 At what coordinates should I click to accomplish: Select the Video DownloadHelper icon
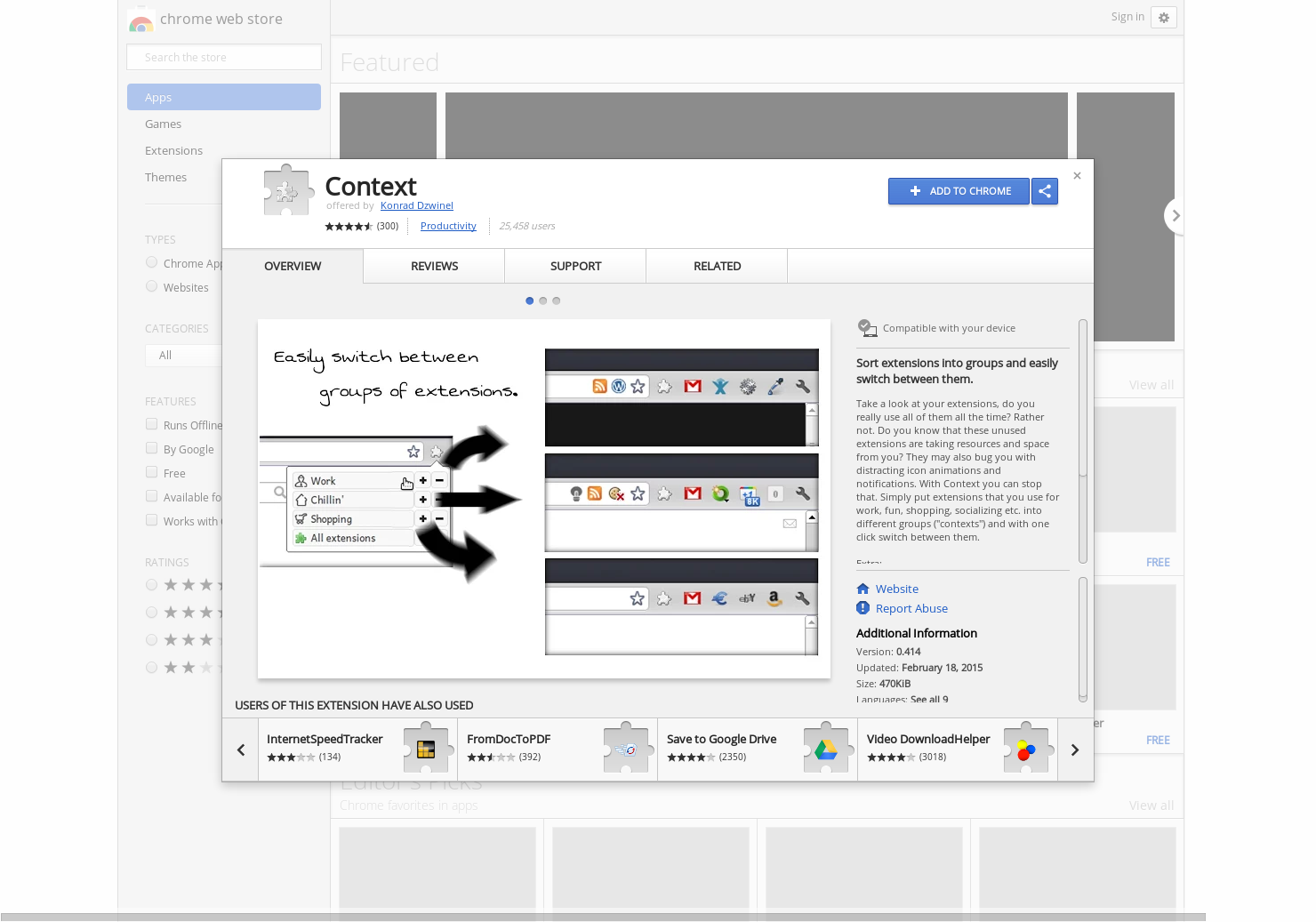pos(1024,750)
